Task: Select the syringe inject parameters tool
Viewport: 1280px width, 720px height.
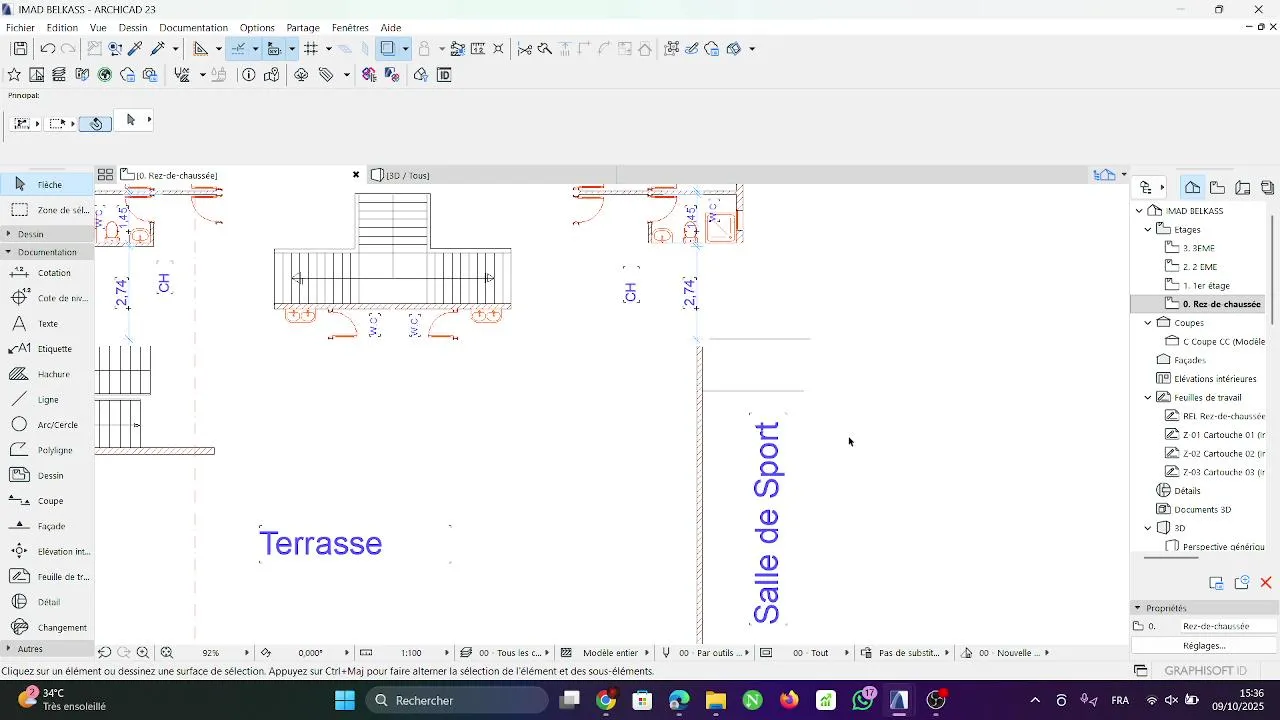Action: 158,49
